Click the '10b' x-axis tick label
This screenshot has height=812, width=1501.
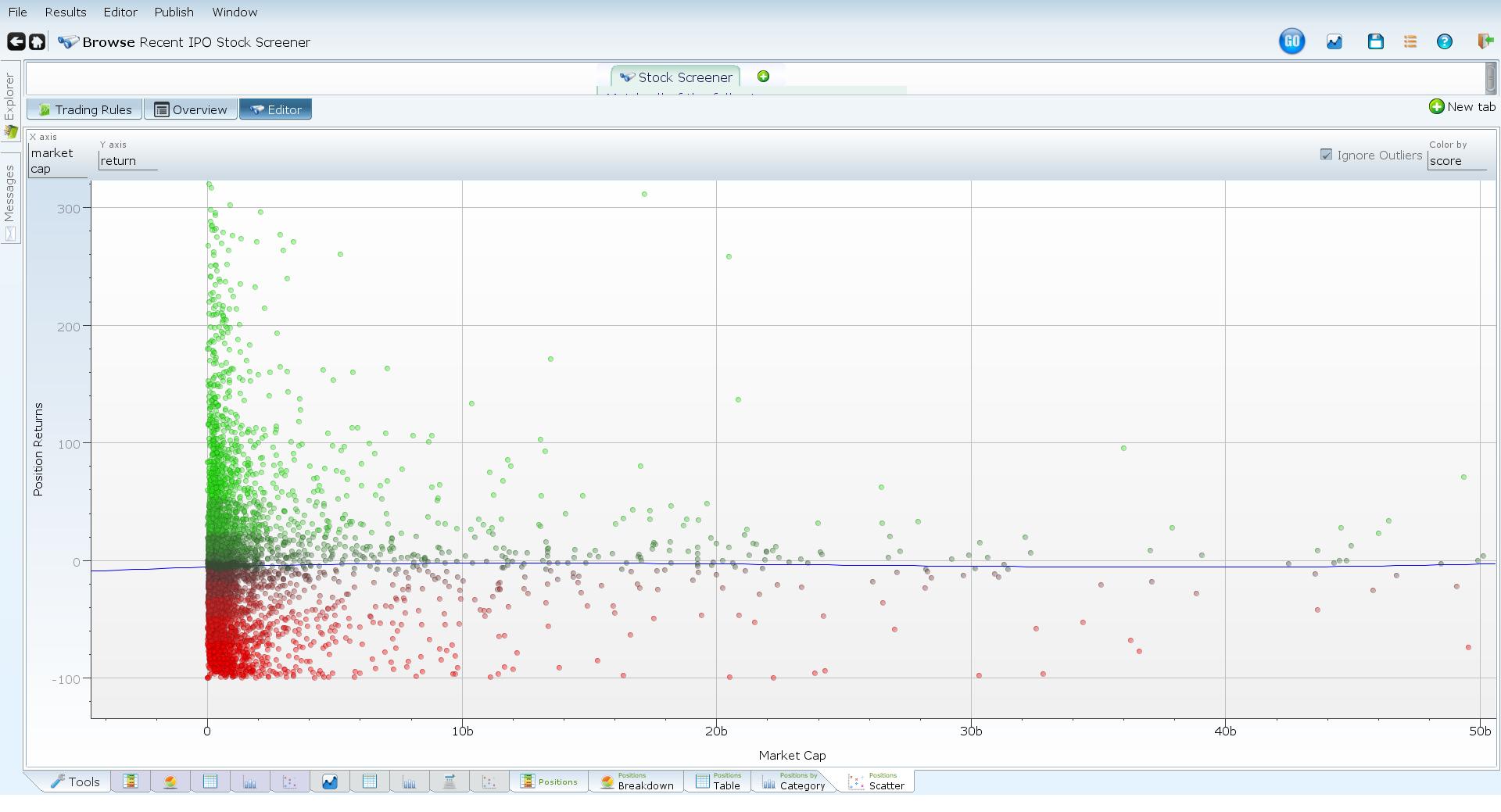point(462,731)
